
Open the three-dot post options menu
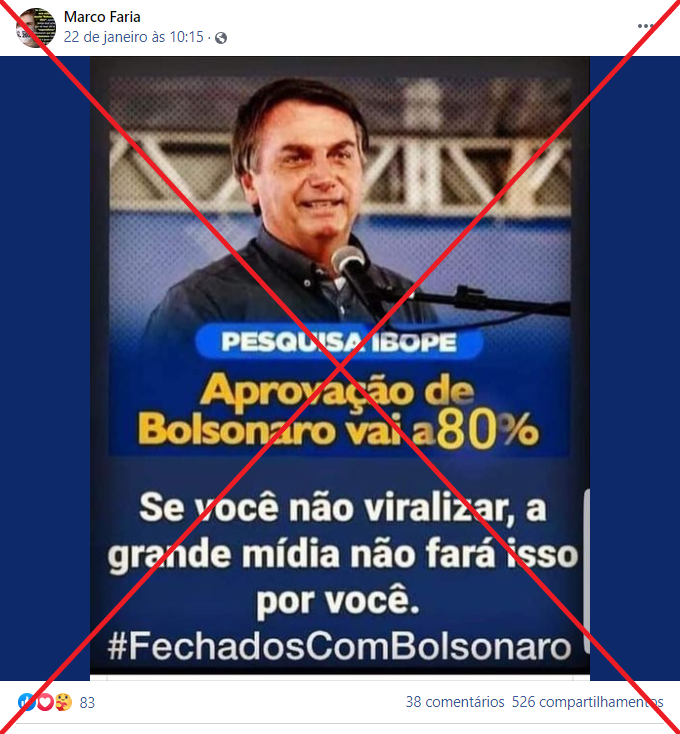pyautogui.click(x=645, y=26)
